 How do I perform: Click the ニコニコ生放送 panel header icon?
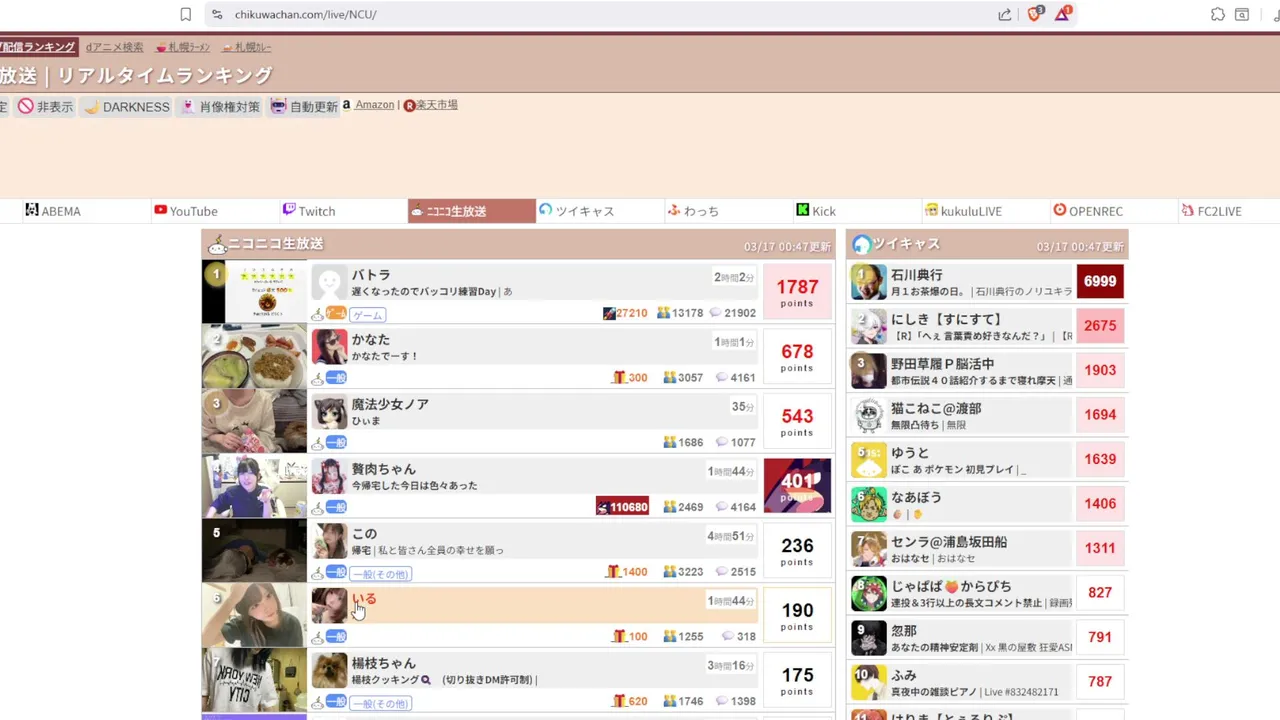coord(216,245)
